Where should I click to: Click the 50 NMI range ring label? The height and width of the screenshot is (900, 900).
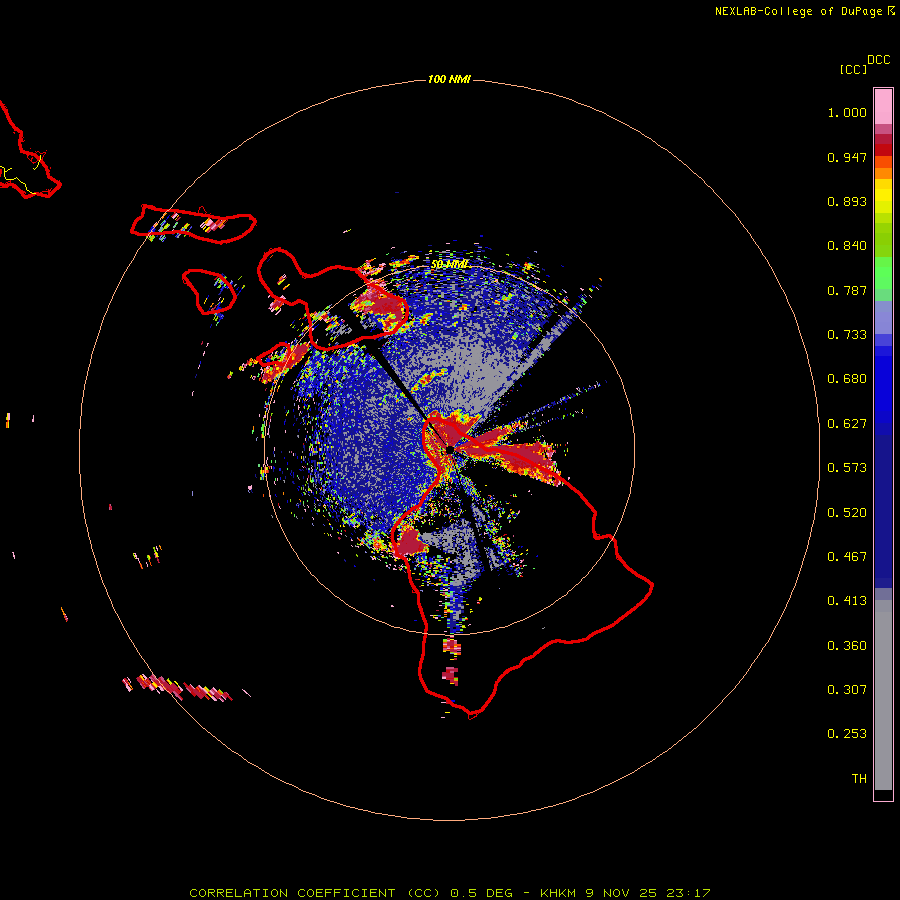[449, 265]
